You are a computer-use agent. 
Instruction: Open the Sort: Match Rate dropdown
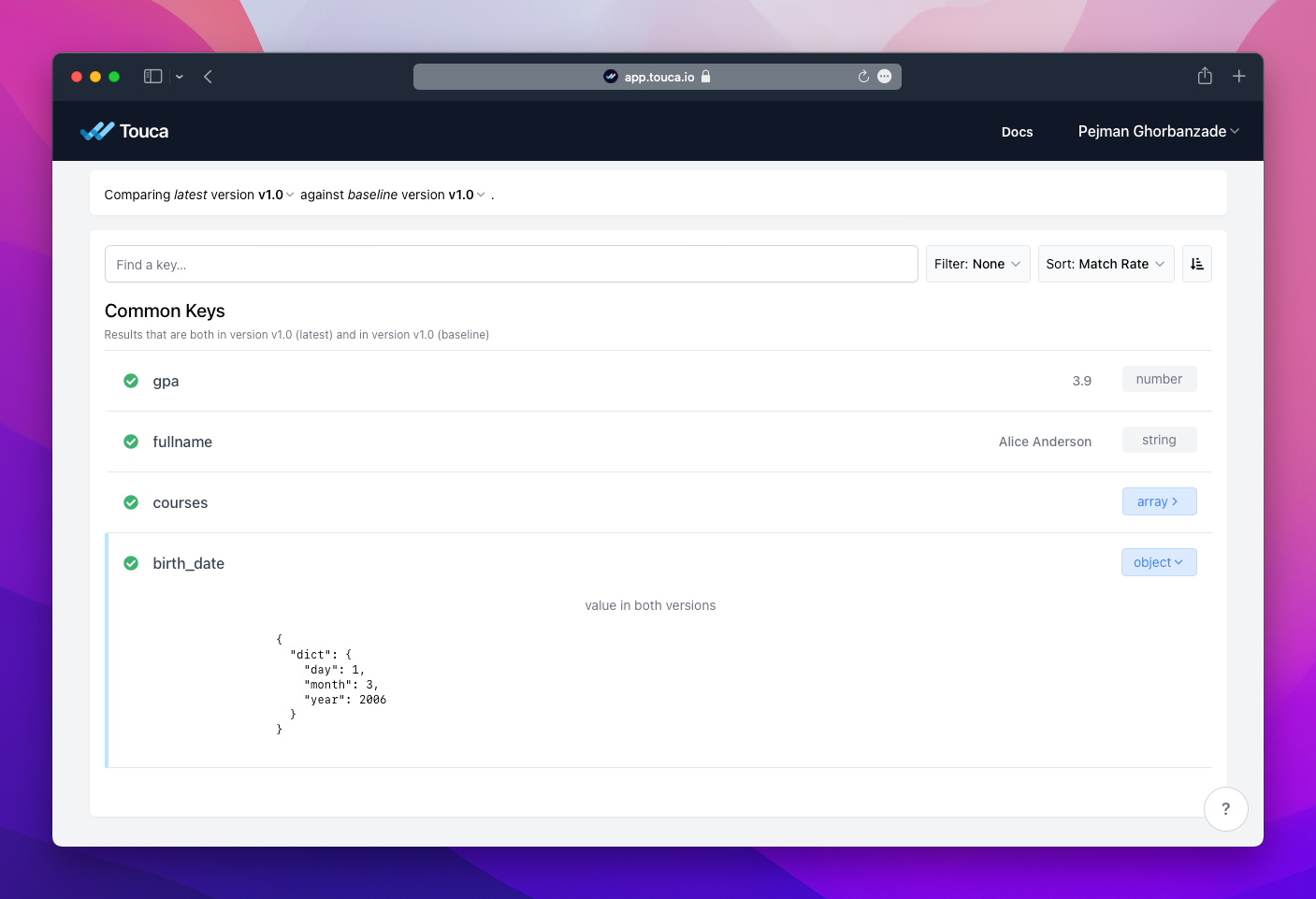(x=1105, y=264)
